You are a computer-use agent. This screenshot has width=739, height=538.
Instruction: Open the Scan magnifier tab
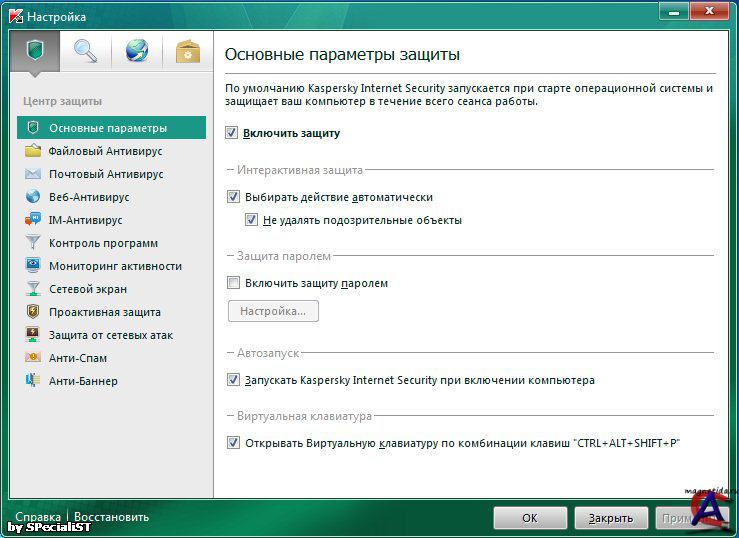[x=86, y=51]
